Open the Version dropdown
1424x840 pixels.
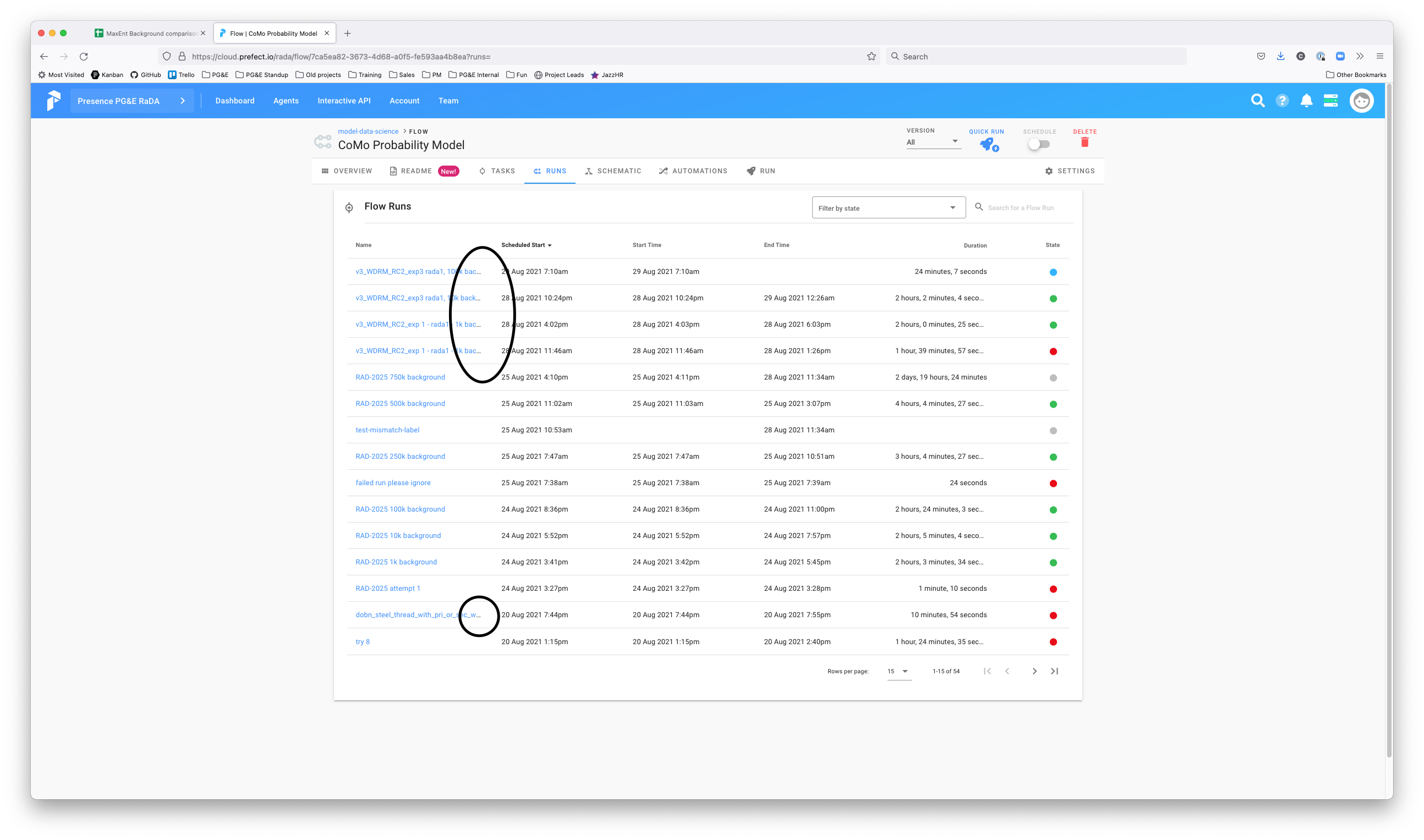933,141
